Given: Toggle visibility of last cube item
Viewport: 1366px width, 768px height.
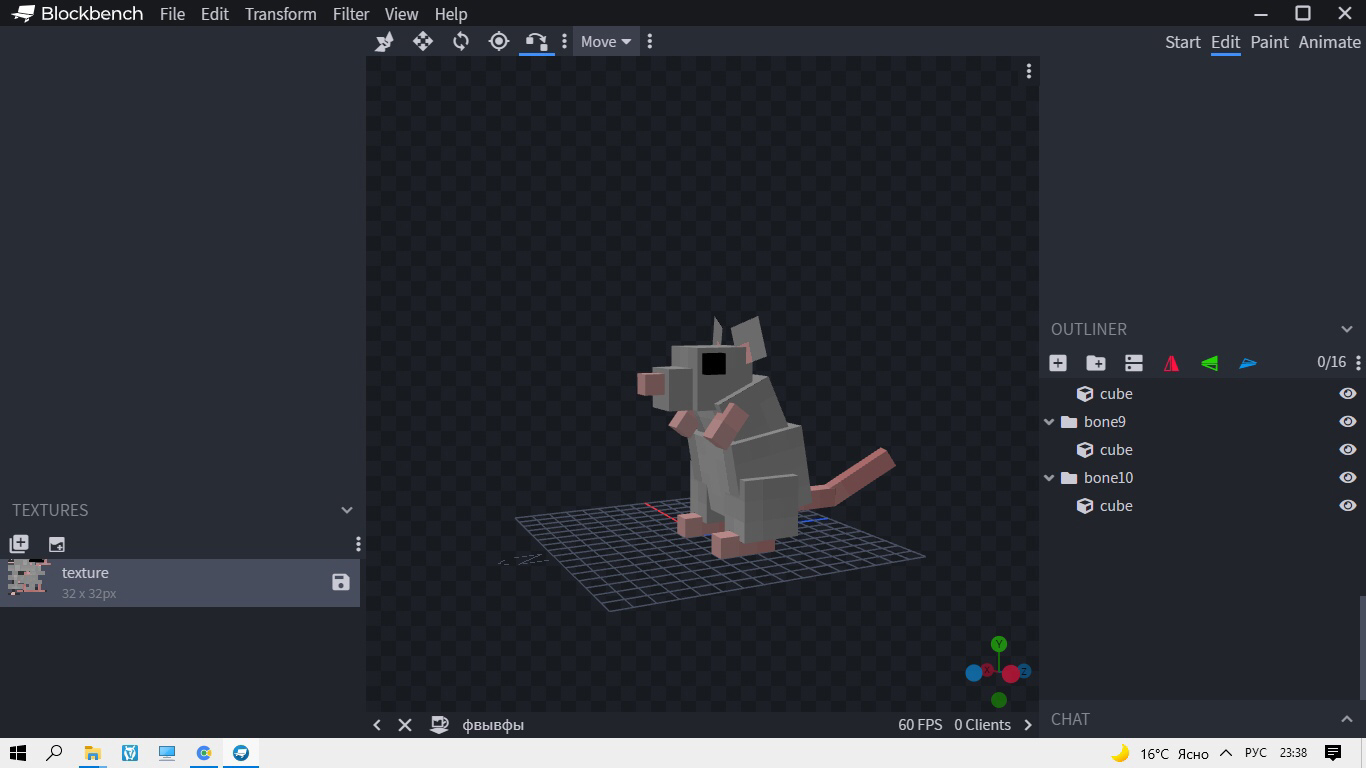Looking at the screenshot, I should [x=1347, y=506].
